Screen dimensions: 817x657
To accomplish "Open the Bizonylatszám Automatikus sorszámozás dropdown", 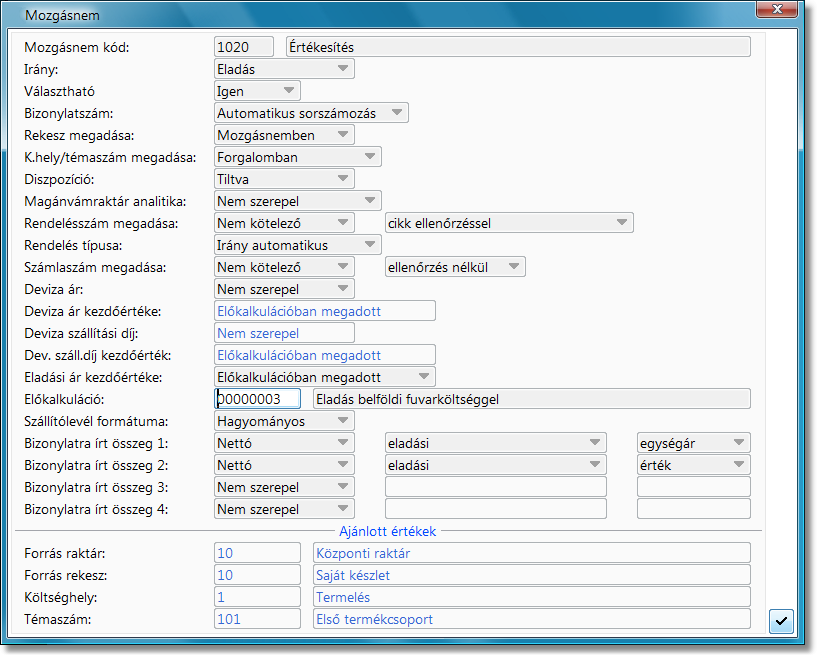I will pyautogui.click(x=396, y=113).
